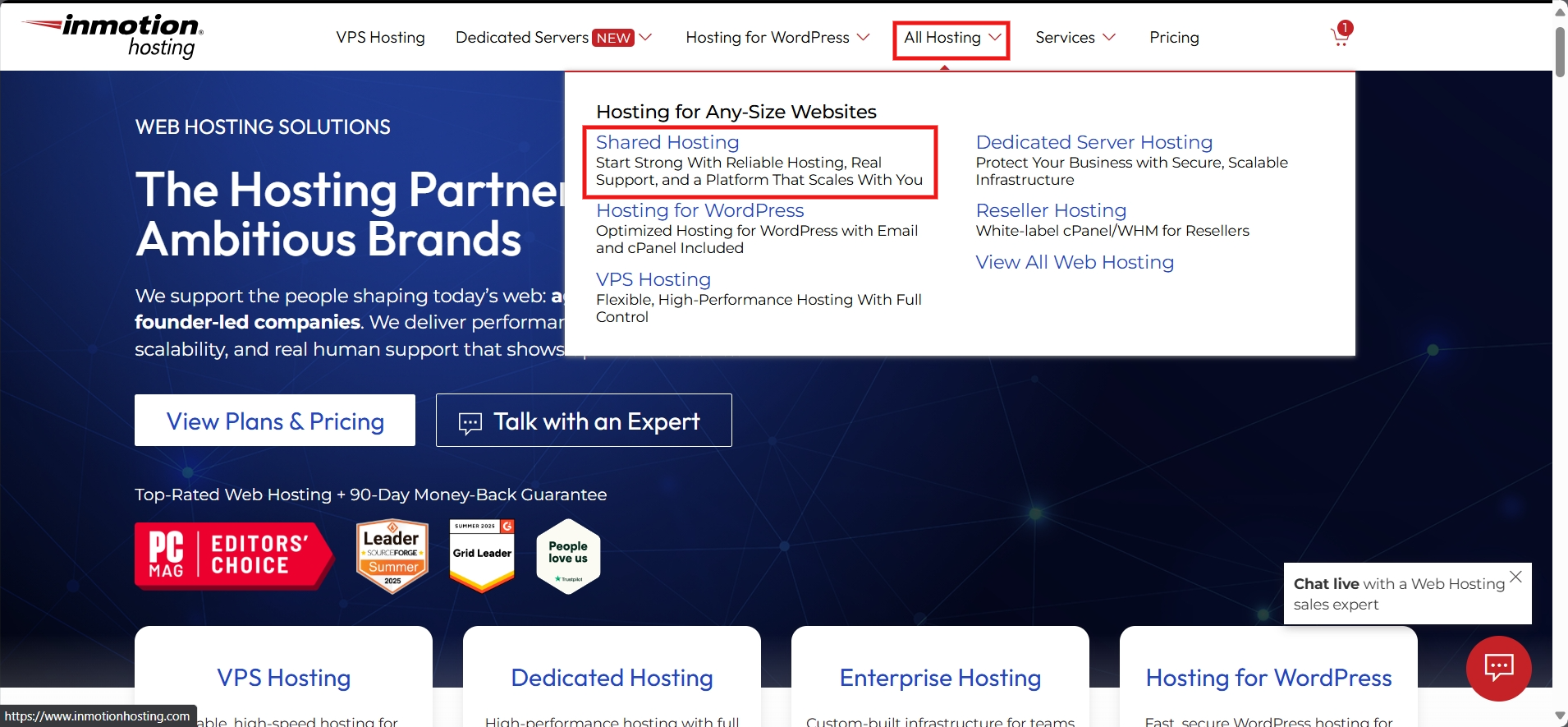Click 'Hosting for Any-Size Websites' heading
The width and height of the screenshot is (1568, 727).
tap(736, 112)
